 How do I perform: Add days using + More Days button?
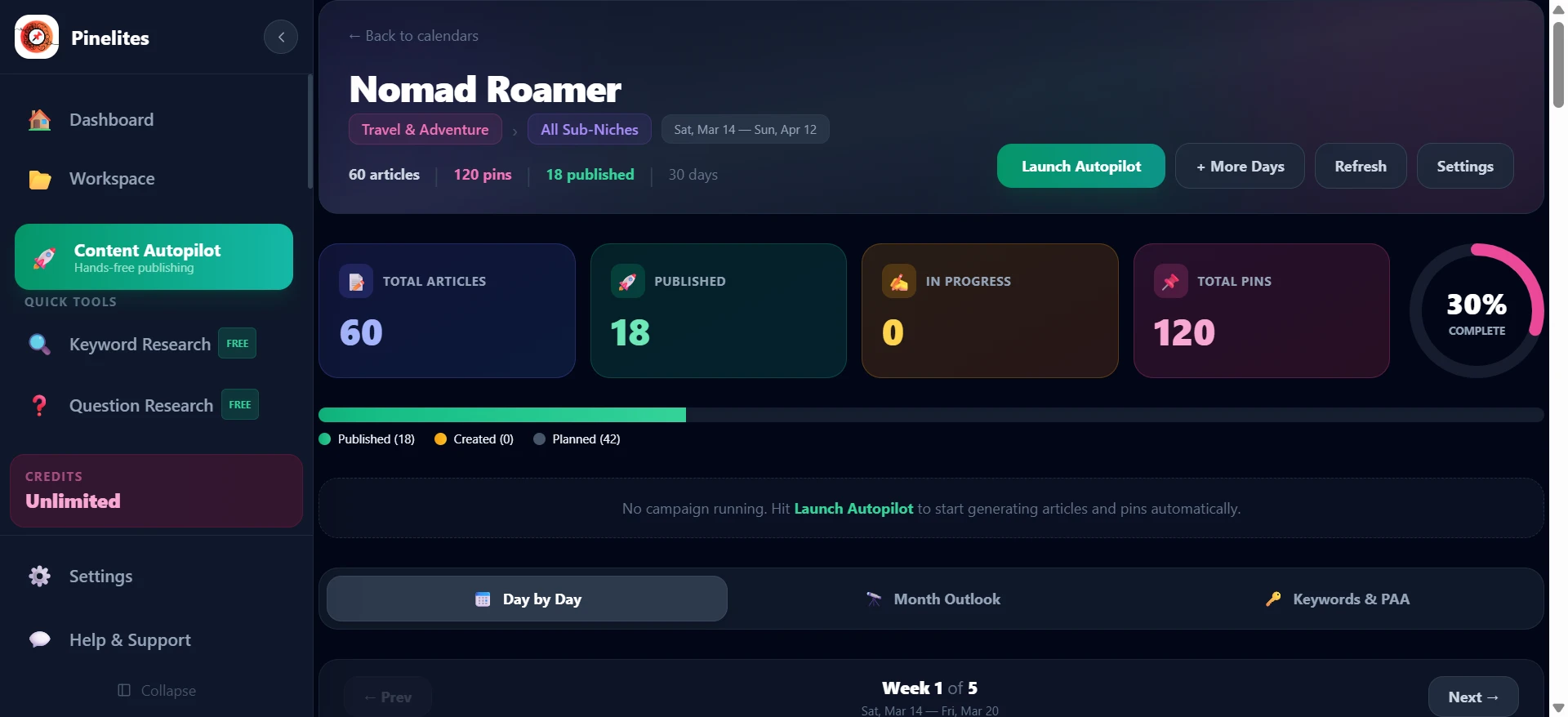[1239, 167]
